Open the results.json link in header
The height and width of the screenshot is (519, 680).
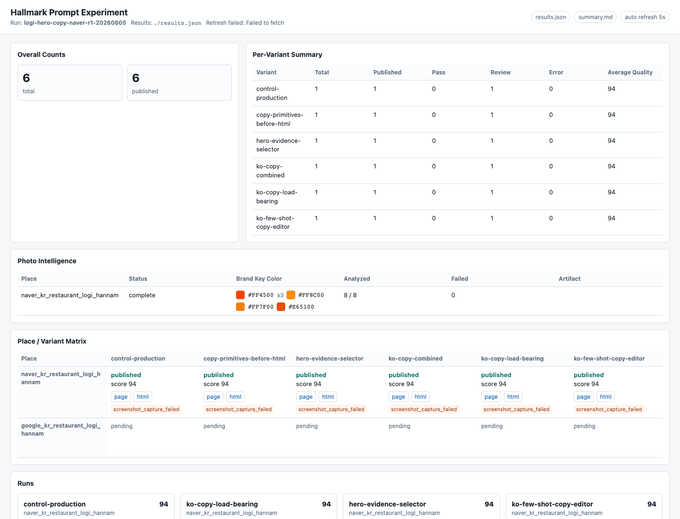click(550, 17)
